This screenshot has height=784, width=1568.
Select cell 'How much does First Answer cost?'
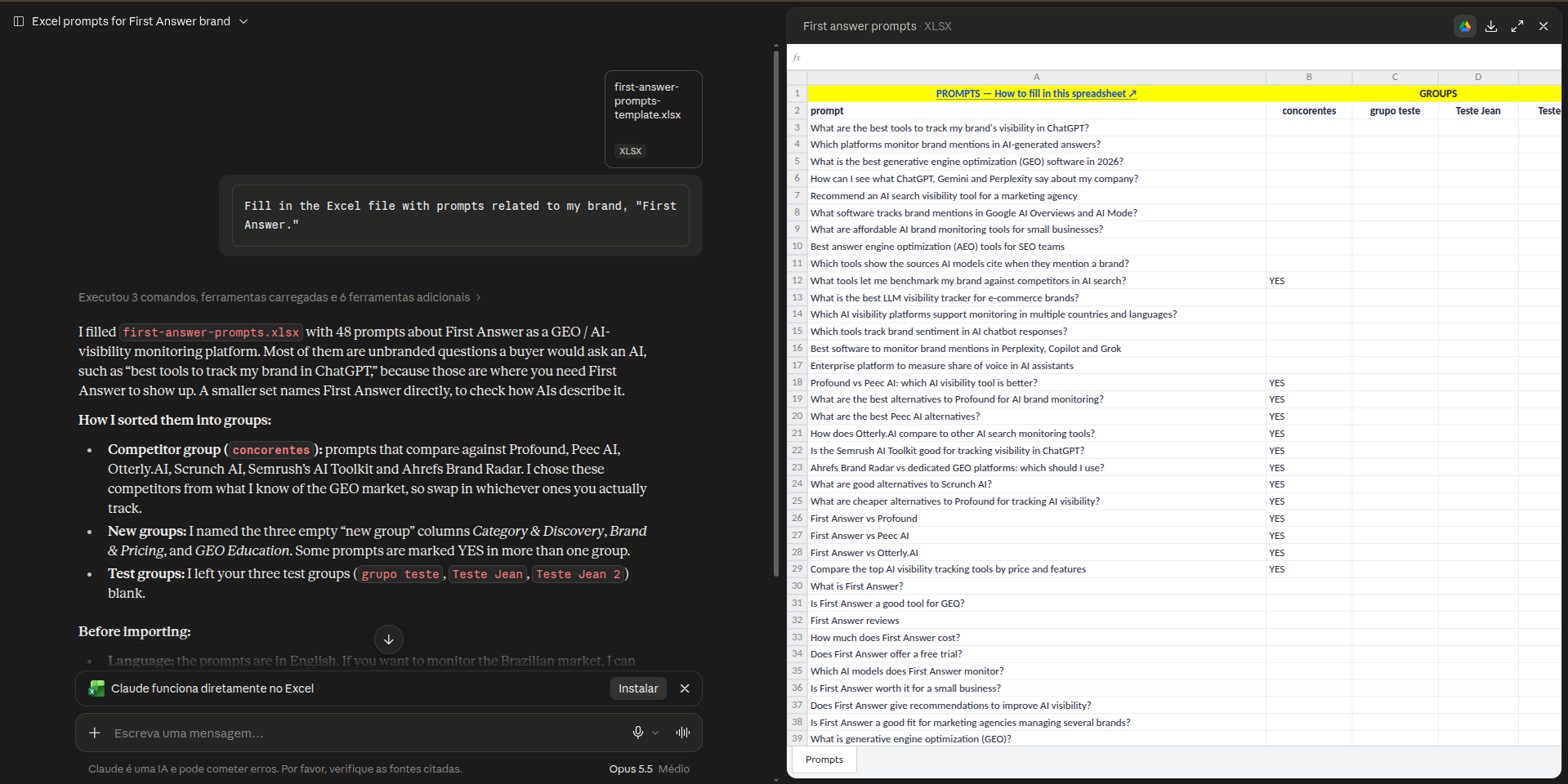click(1036, 638)
